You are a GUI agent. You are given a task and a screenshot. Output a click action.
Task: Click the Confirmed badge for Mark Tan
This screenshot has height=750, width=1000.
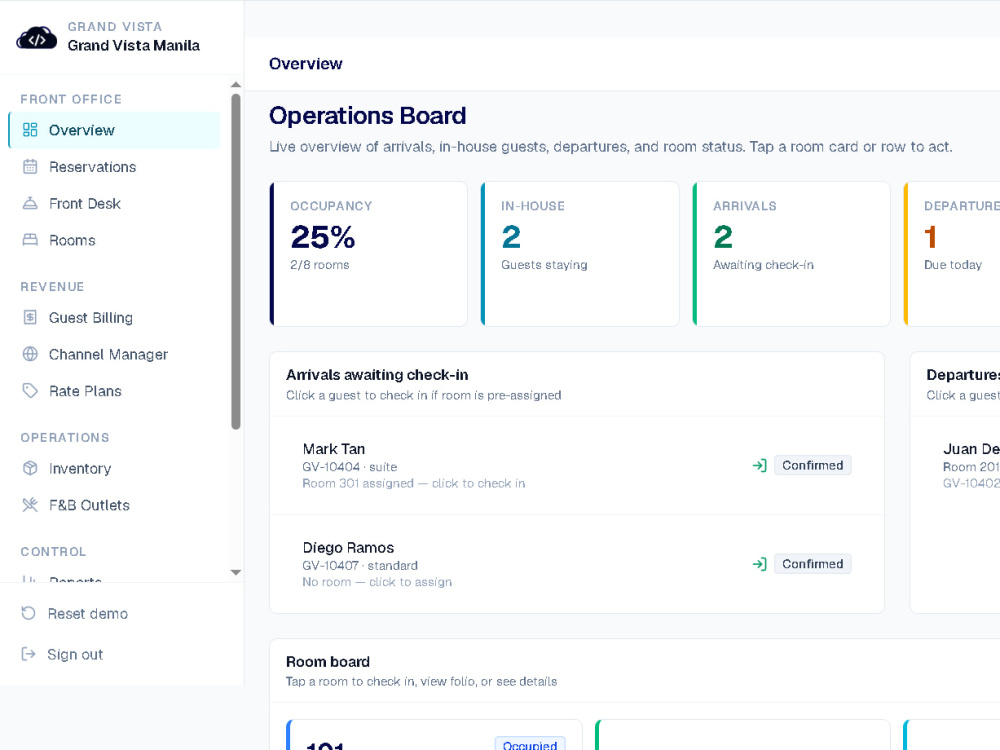(x=812, y=466)
